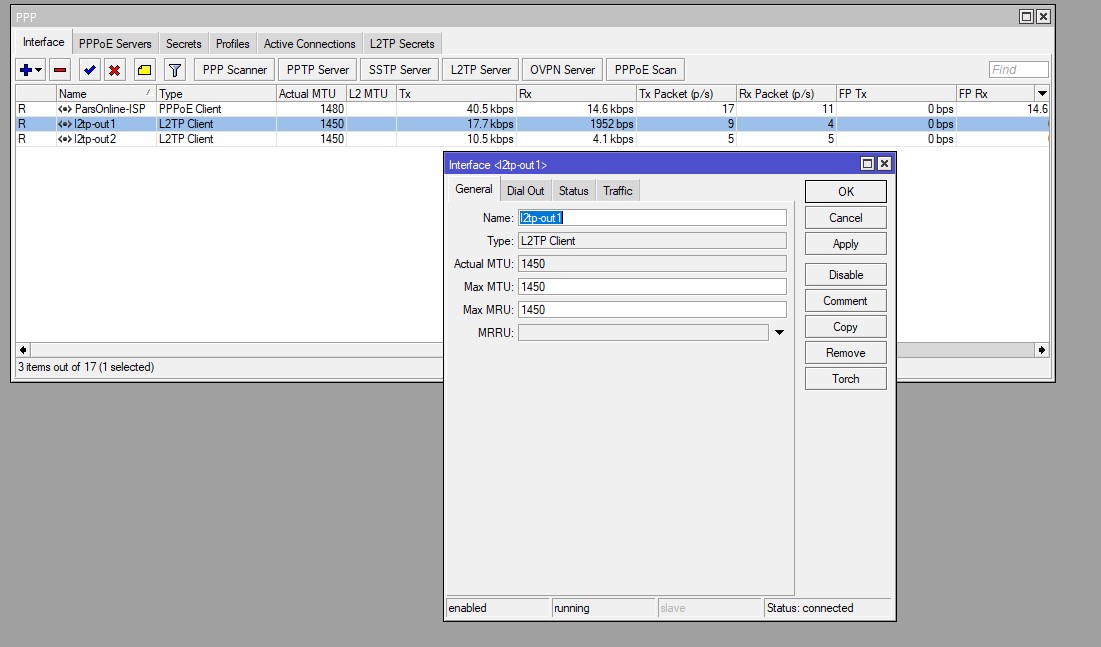The image size is (1101, 647).
Task: Open L2TP Server settings
Action: 481,70
